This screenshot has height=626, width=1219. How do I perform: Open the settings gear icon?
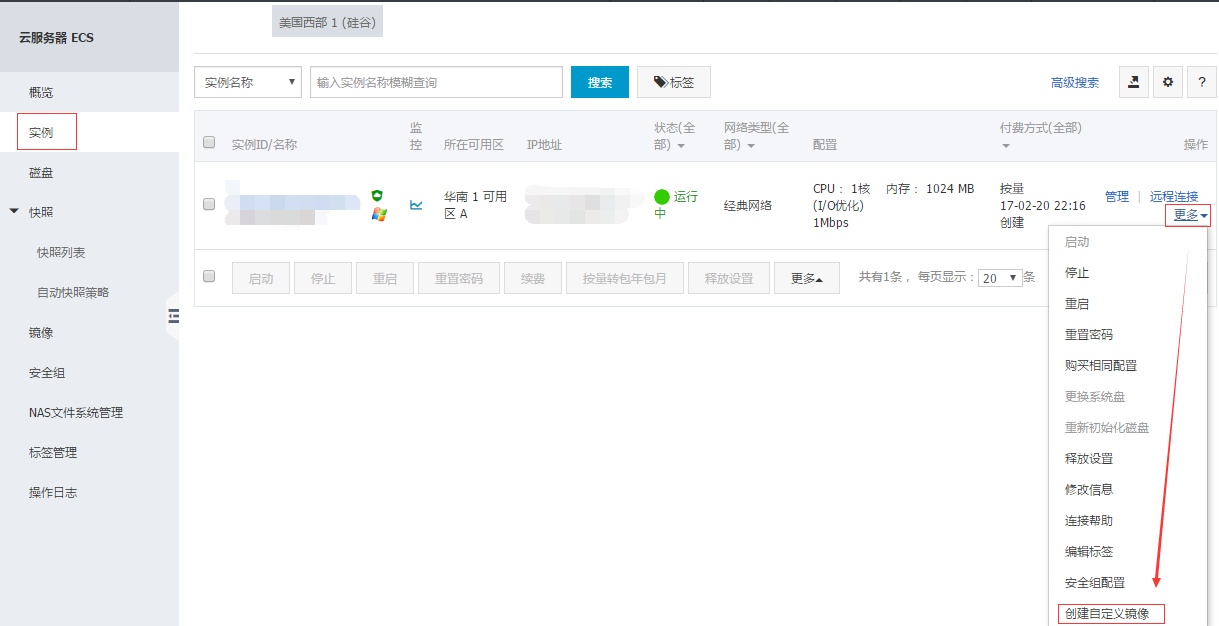tap(1167, 82)
